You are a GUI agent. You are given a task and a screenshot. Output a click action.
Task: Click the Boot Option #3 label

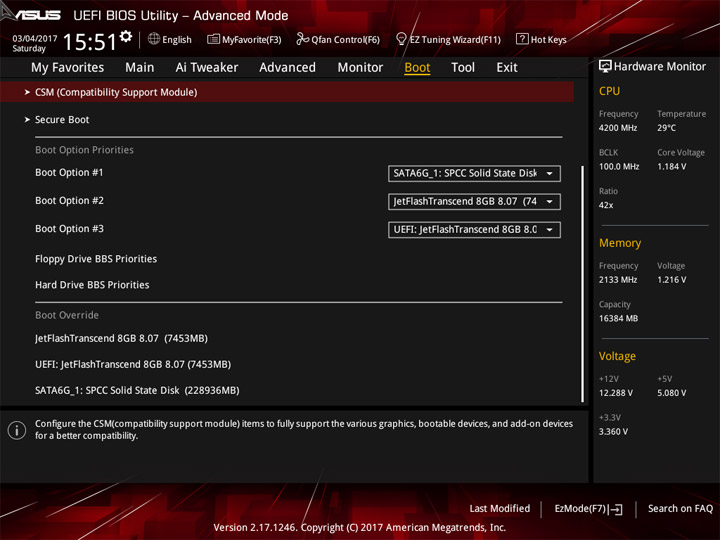click(69, 229)
